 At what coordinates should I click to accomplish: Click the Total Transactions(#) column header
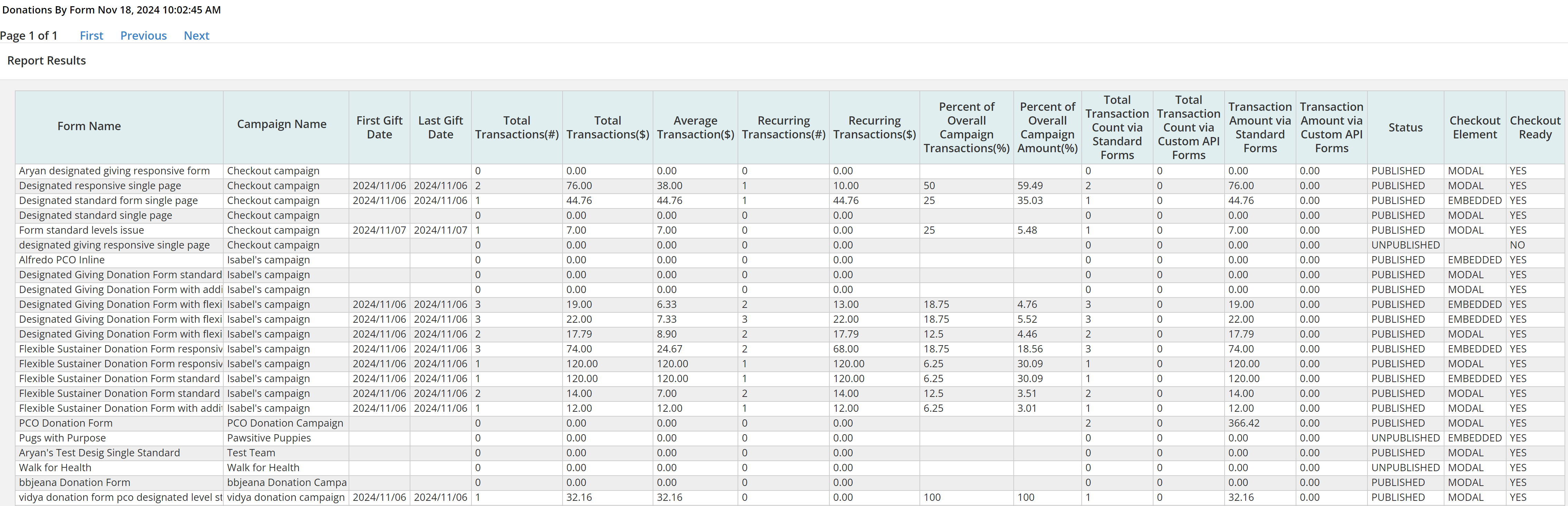[517, 127]
